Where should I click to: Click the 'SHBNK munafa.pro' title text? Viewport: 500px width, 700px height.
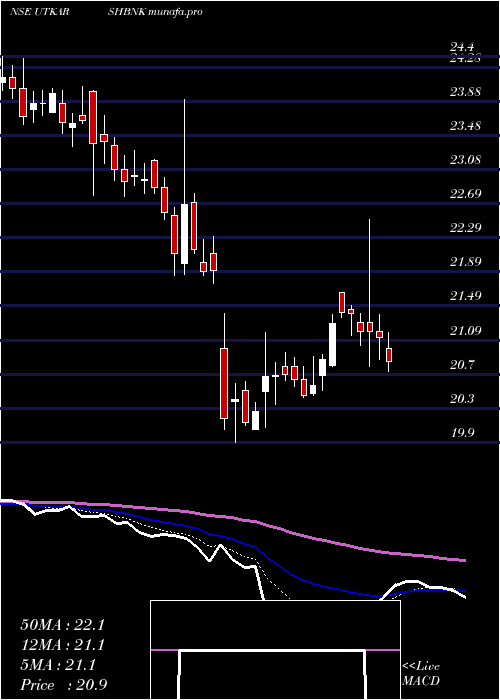coord(155,12)
